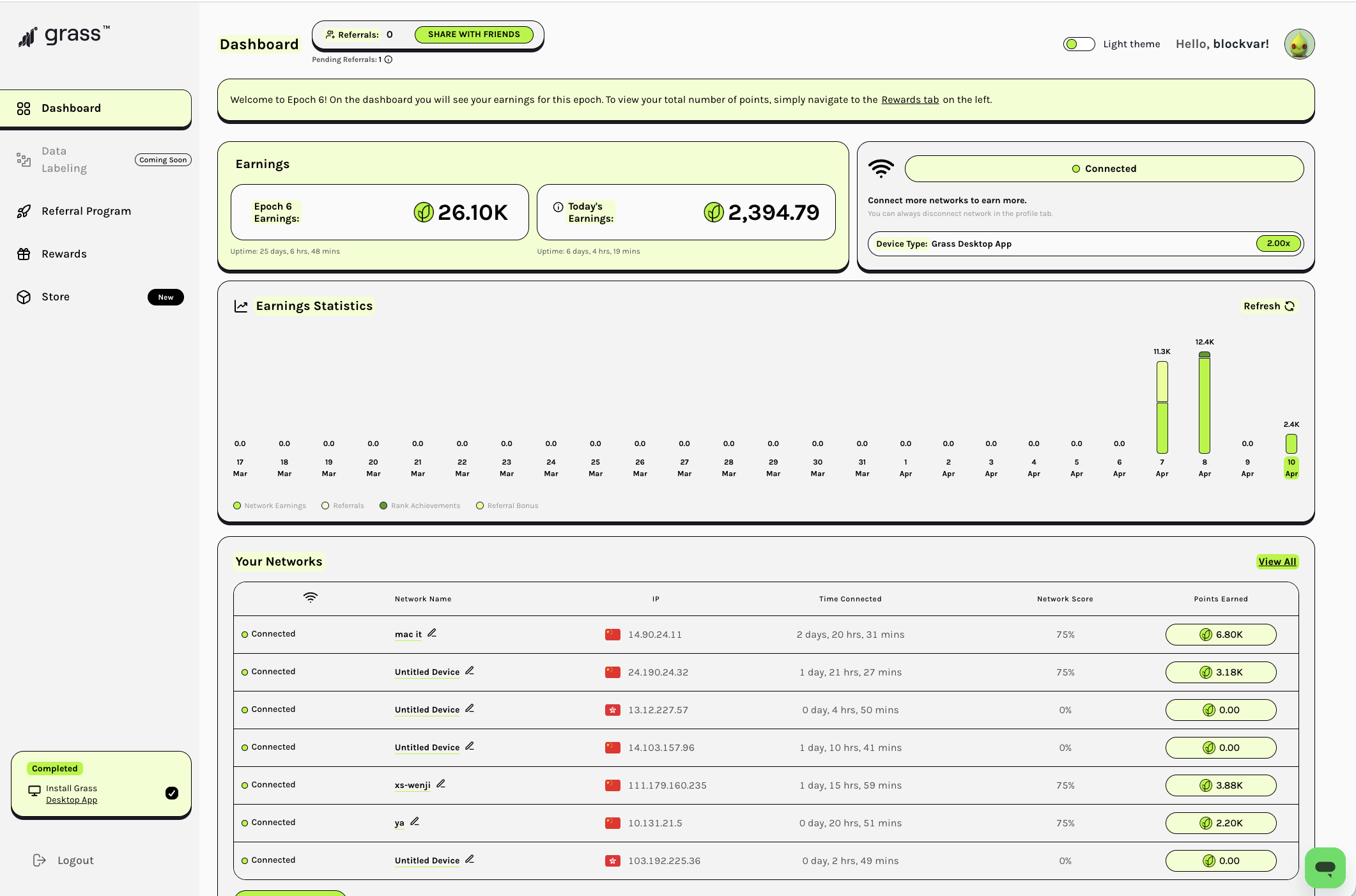Click the completed task checkmark
Viewport: 1356px width, 896px height.
[172, 793]
